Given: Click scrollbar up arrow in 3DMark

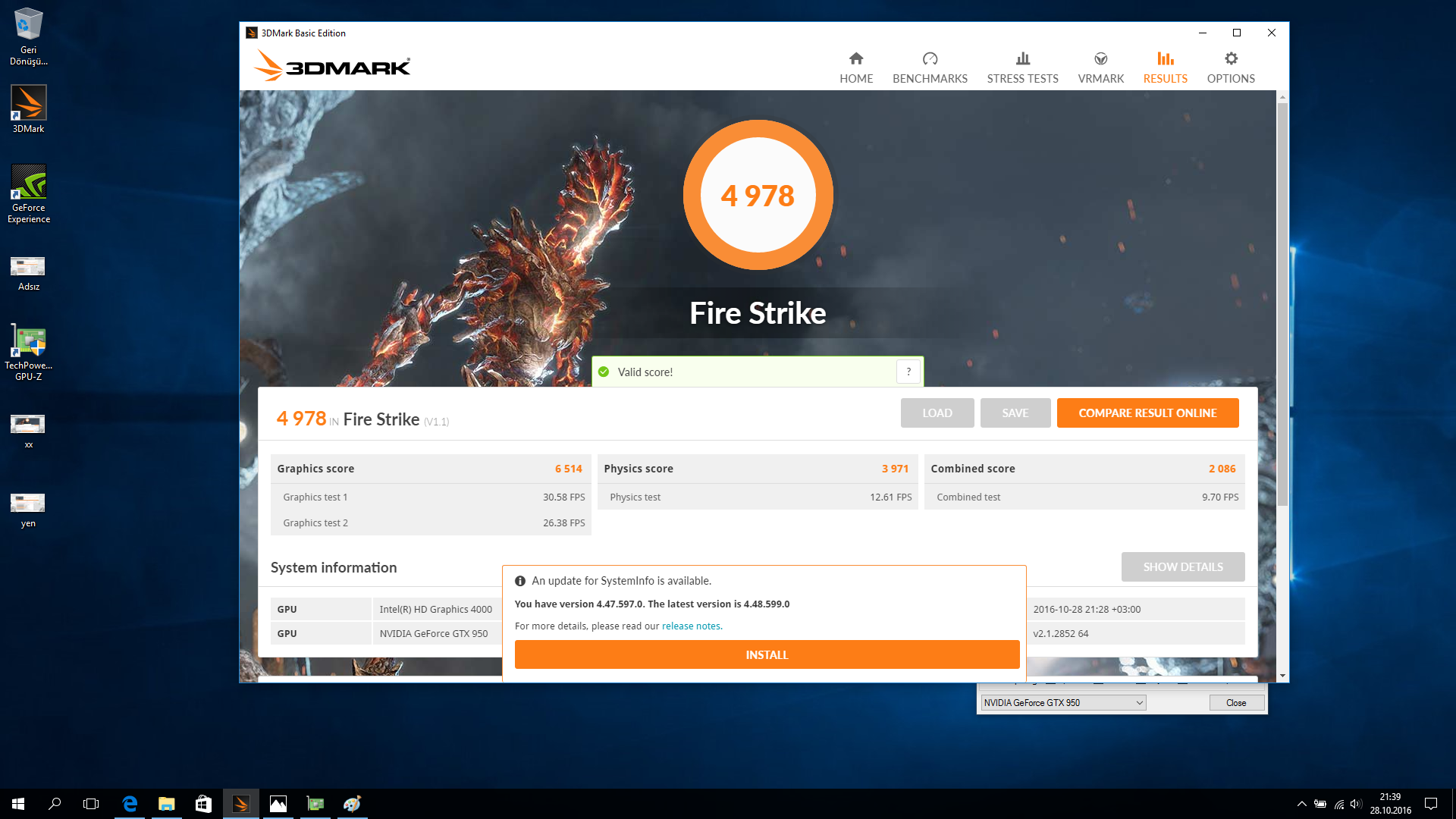Looking at the screenshot, I should click(1282, 96).
